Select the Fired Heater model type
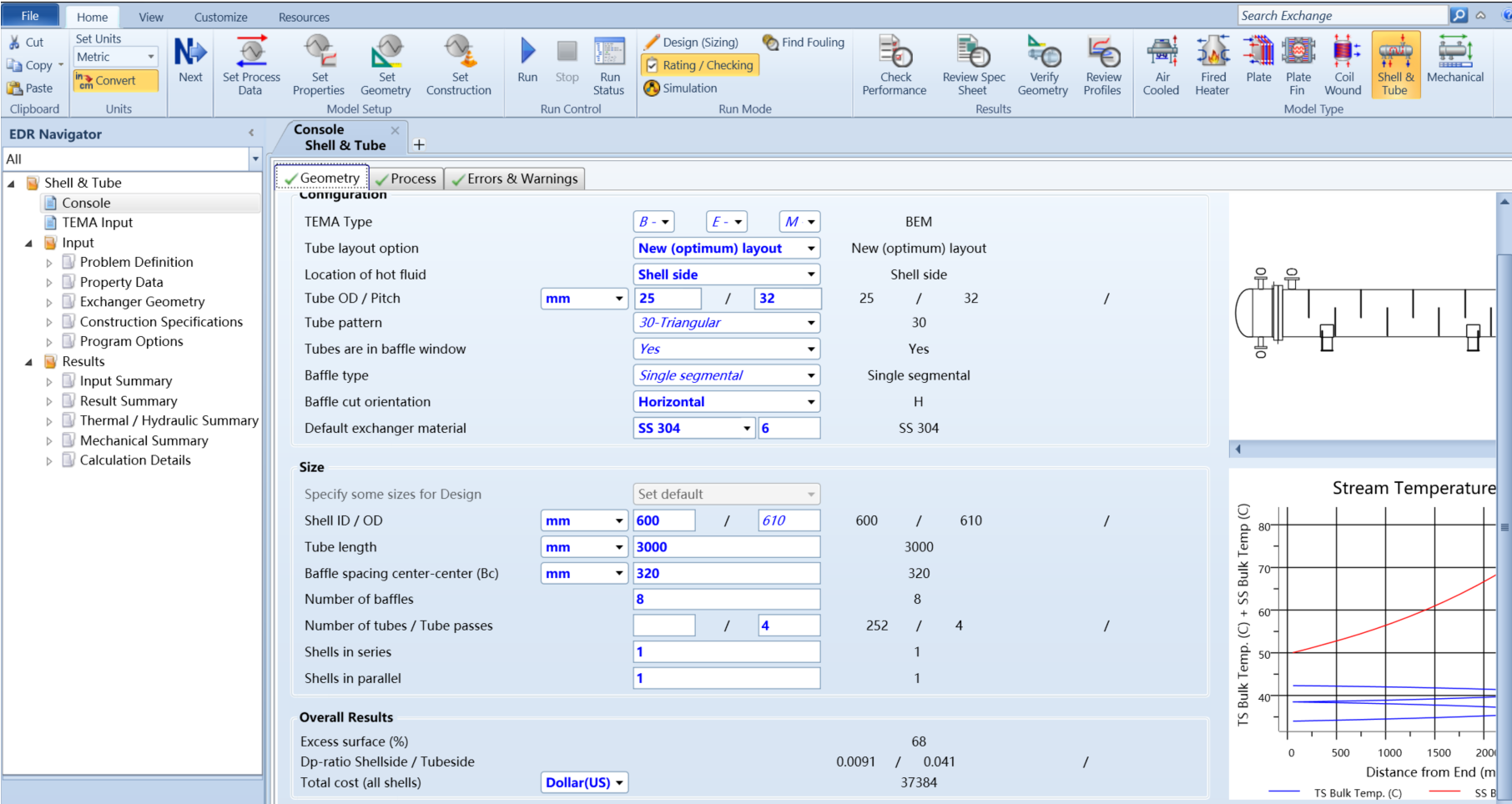Screen dimensions: 1512x804 point(1212,65)
